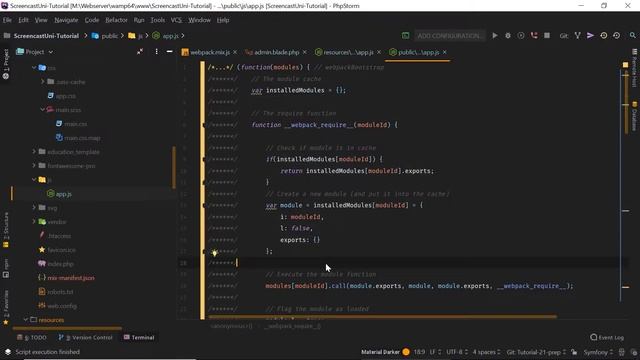
Task: Click the Material Darker theme orange circle
Action: coord(406,352)
